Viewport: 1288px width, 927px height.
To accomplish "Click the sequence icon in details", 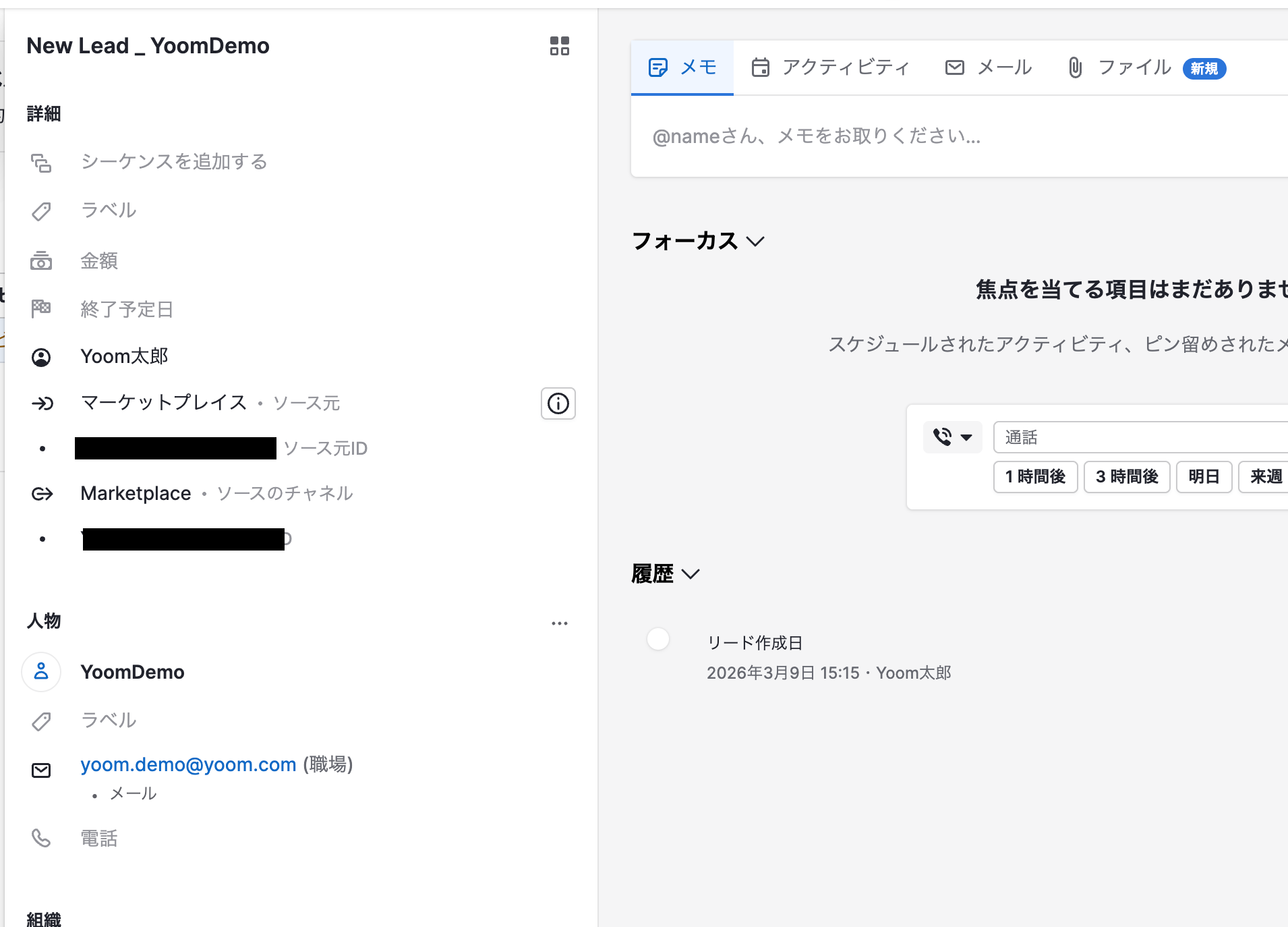I will 41,163.
